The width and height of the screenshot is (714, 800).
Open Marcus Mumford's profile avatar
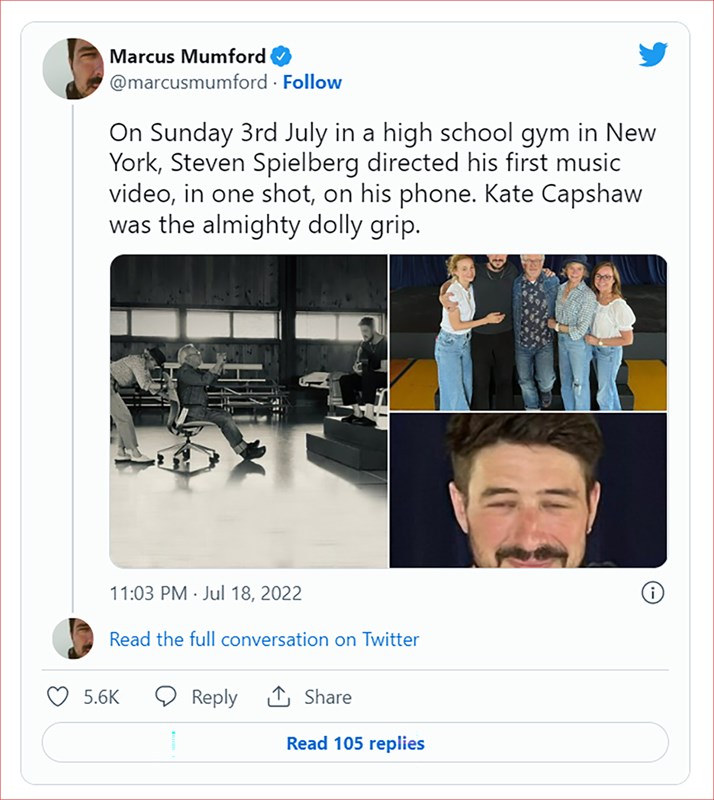[x=73, y=69]
